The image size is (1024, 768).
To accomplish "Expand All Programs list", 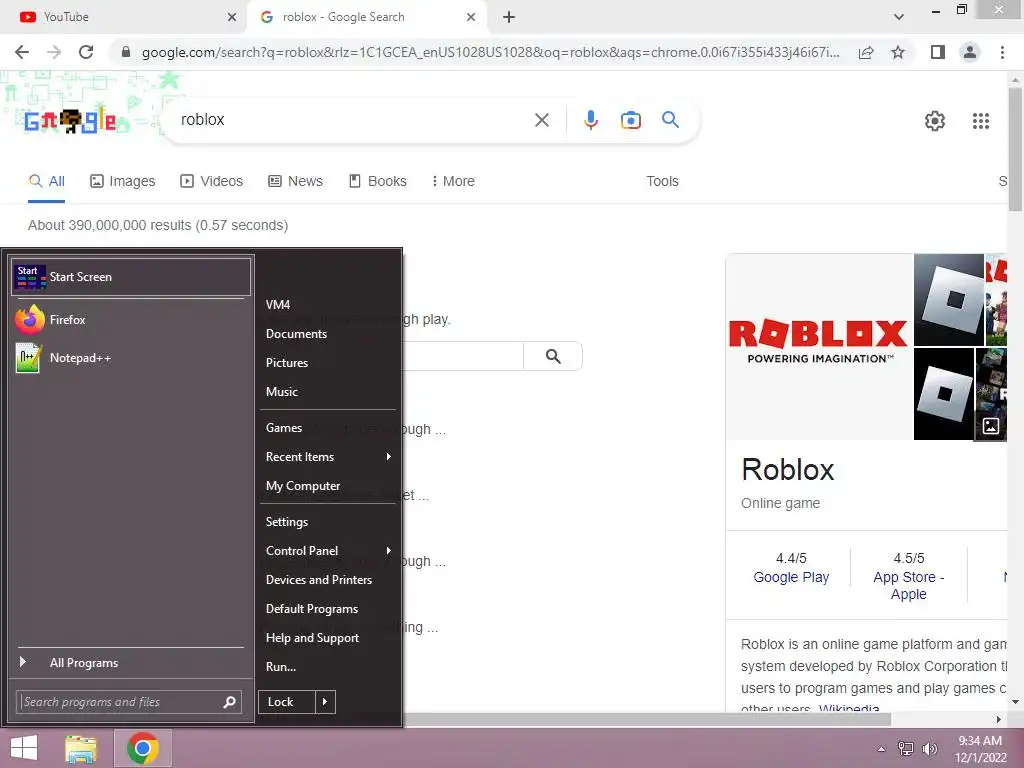I will tap(131, 663).
